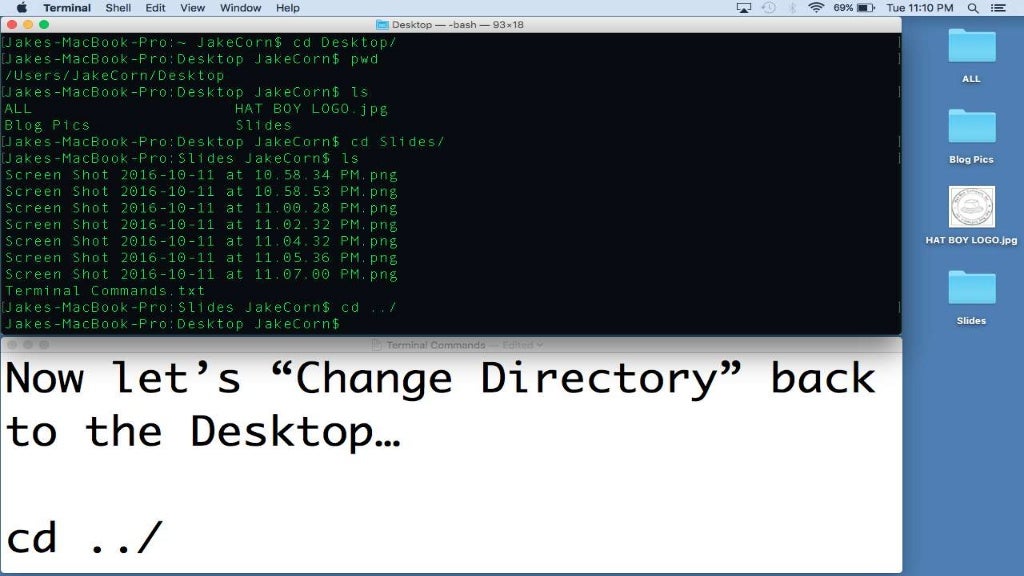This screenshot has width=1024, height=576.
Task: Open the Window menu
Action: [240, 8]
